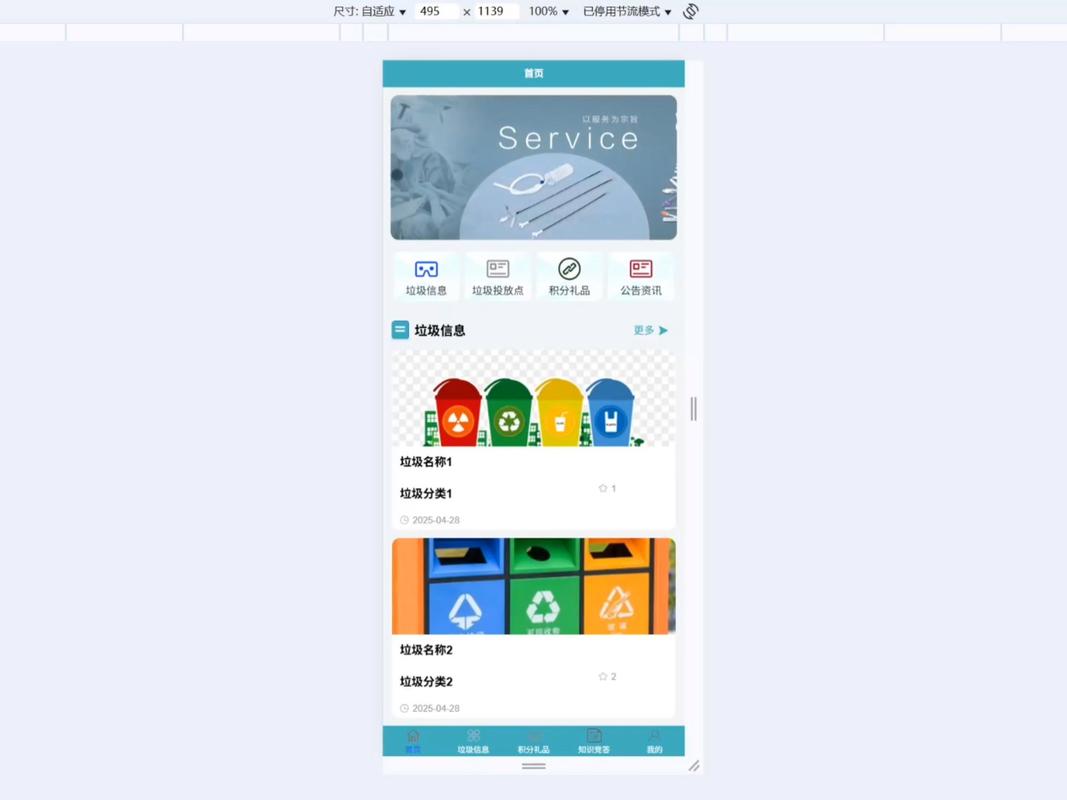1067x800 pixels.
Task: Open the recycling bins photo for 垃圾名称2
Action: pyautogui.click(x=534, y=586)
